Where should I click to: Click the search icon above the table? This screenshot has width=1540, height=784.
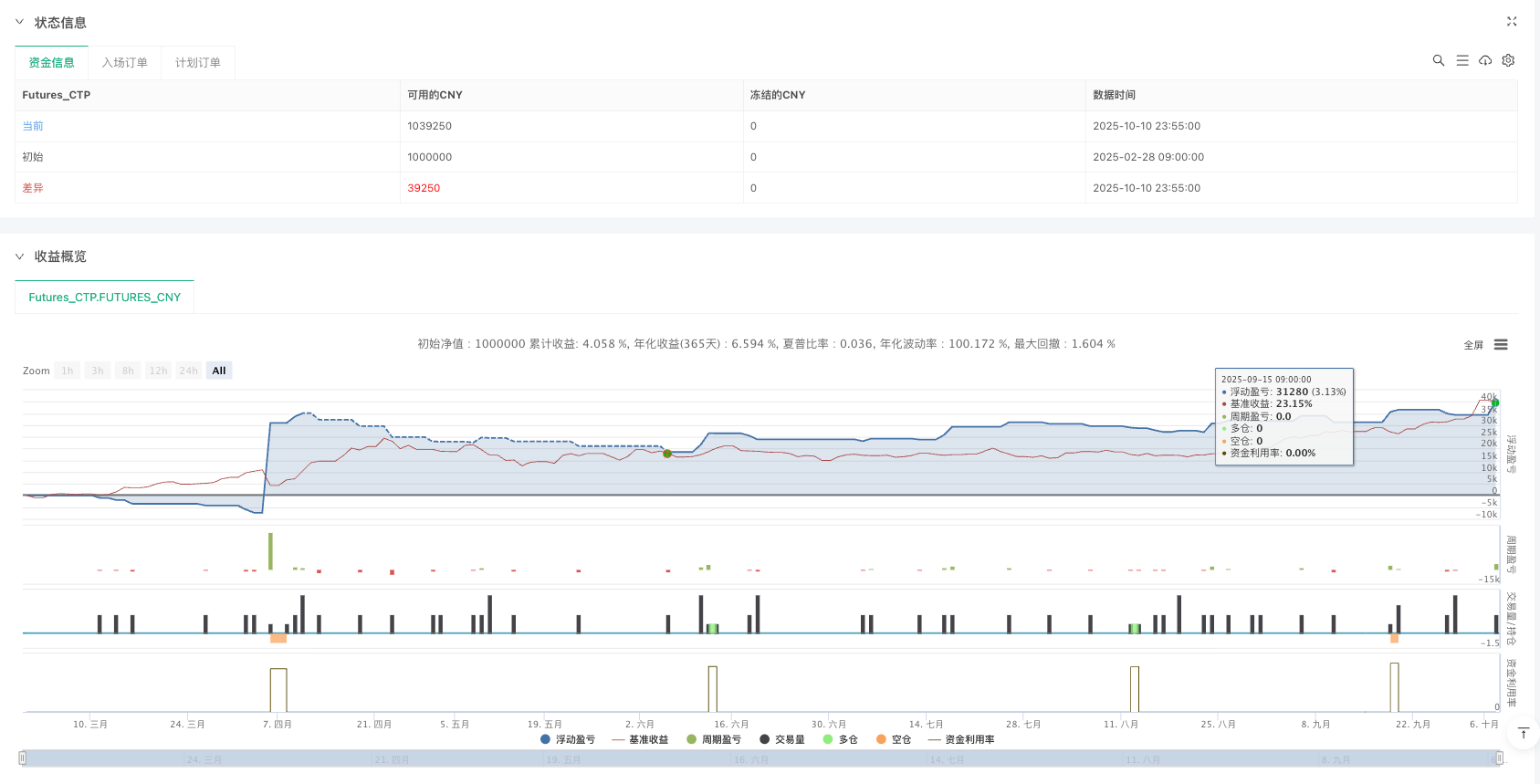pyautogui.click(x=1438, y=60)
